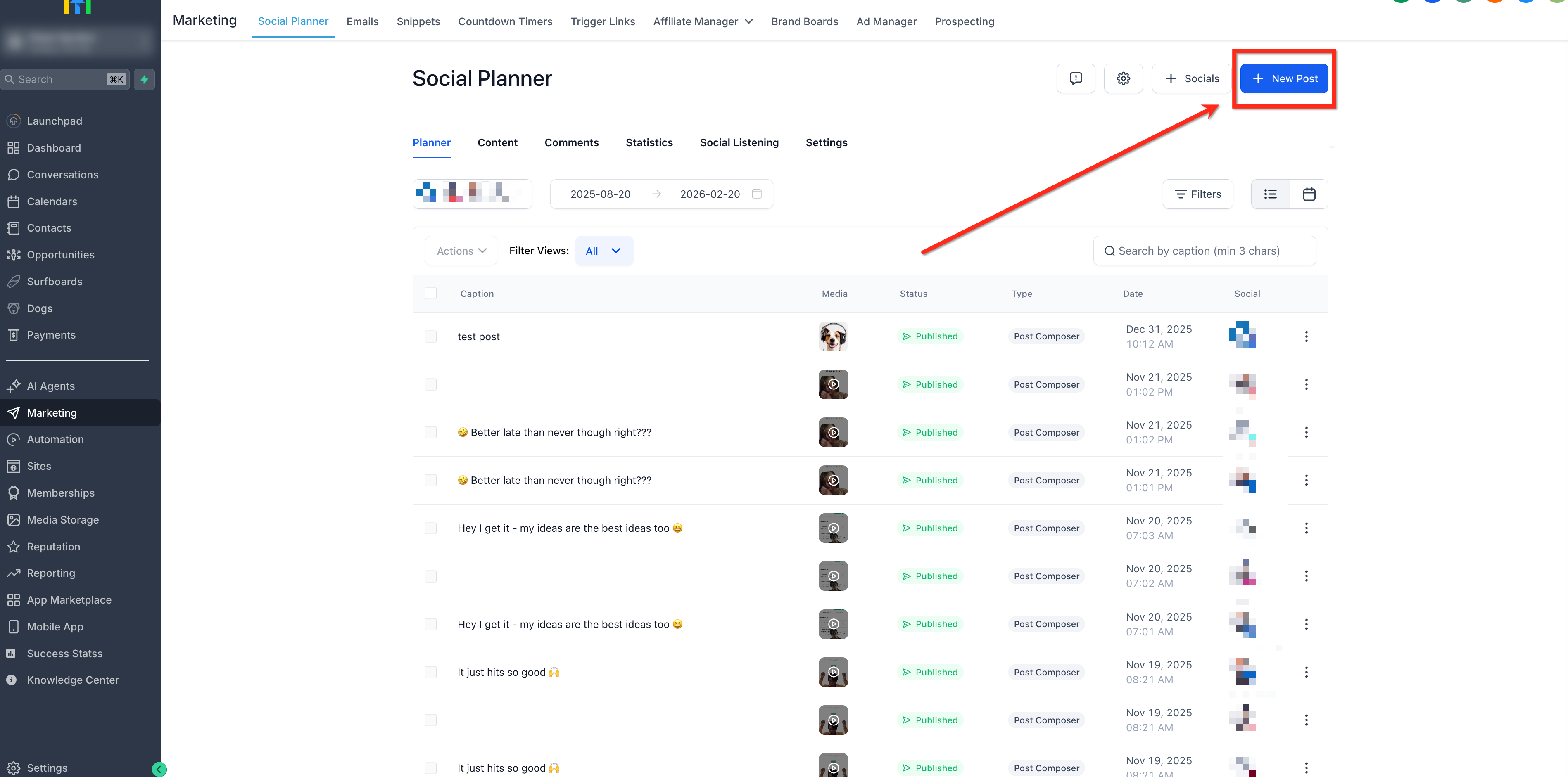Open the date range calendar icon
Viewport: 1568px width, 777px height.
[x=757, y=194]
